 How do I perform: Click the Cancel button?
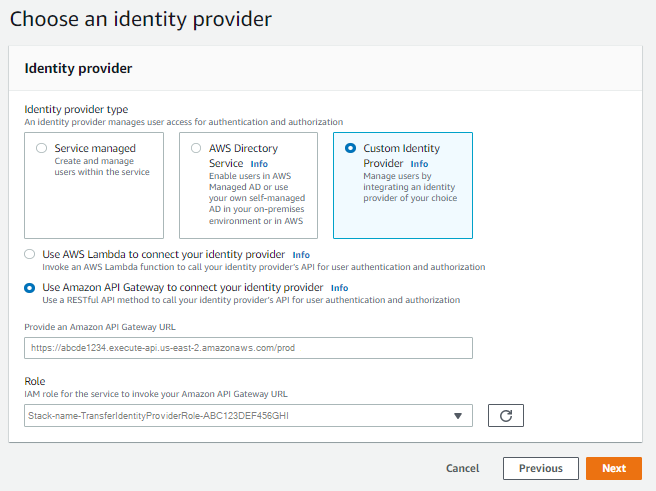pyautogui.click(x=462, y=468)
